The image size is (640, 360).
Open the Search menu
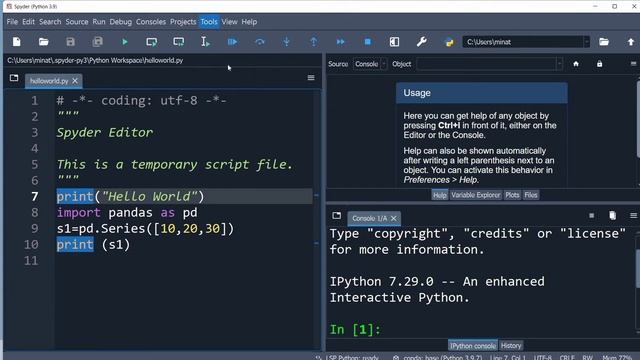(x=50, y=22)
